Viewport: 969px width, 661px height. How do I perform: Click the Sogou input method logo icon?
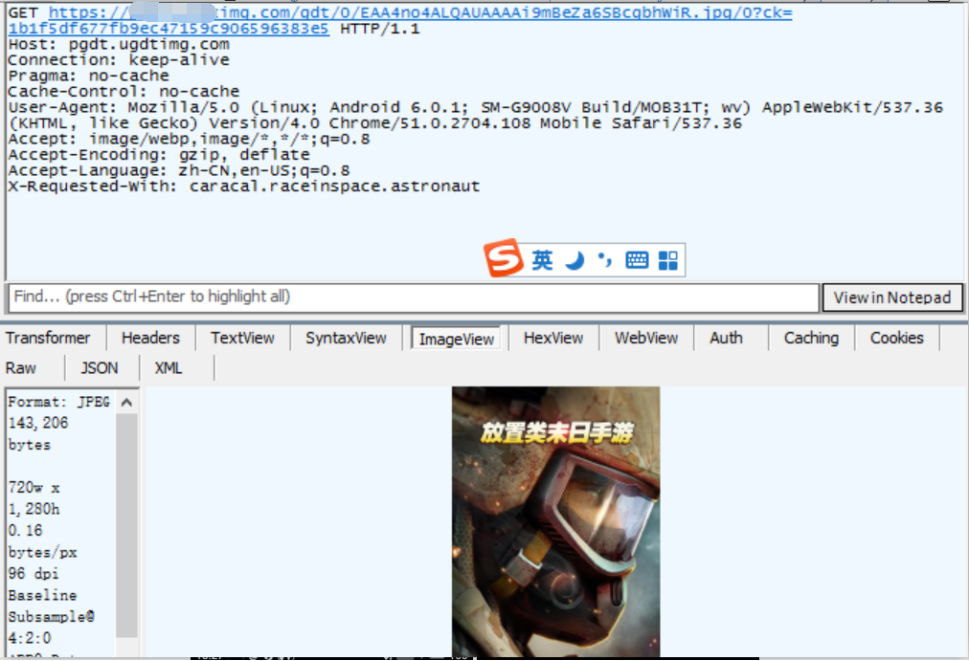(504, 258)
